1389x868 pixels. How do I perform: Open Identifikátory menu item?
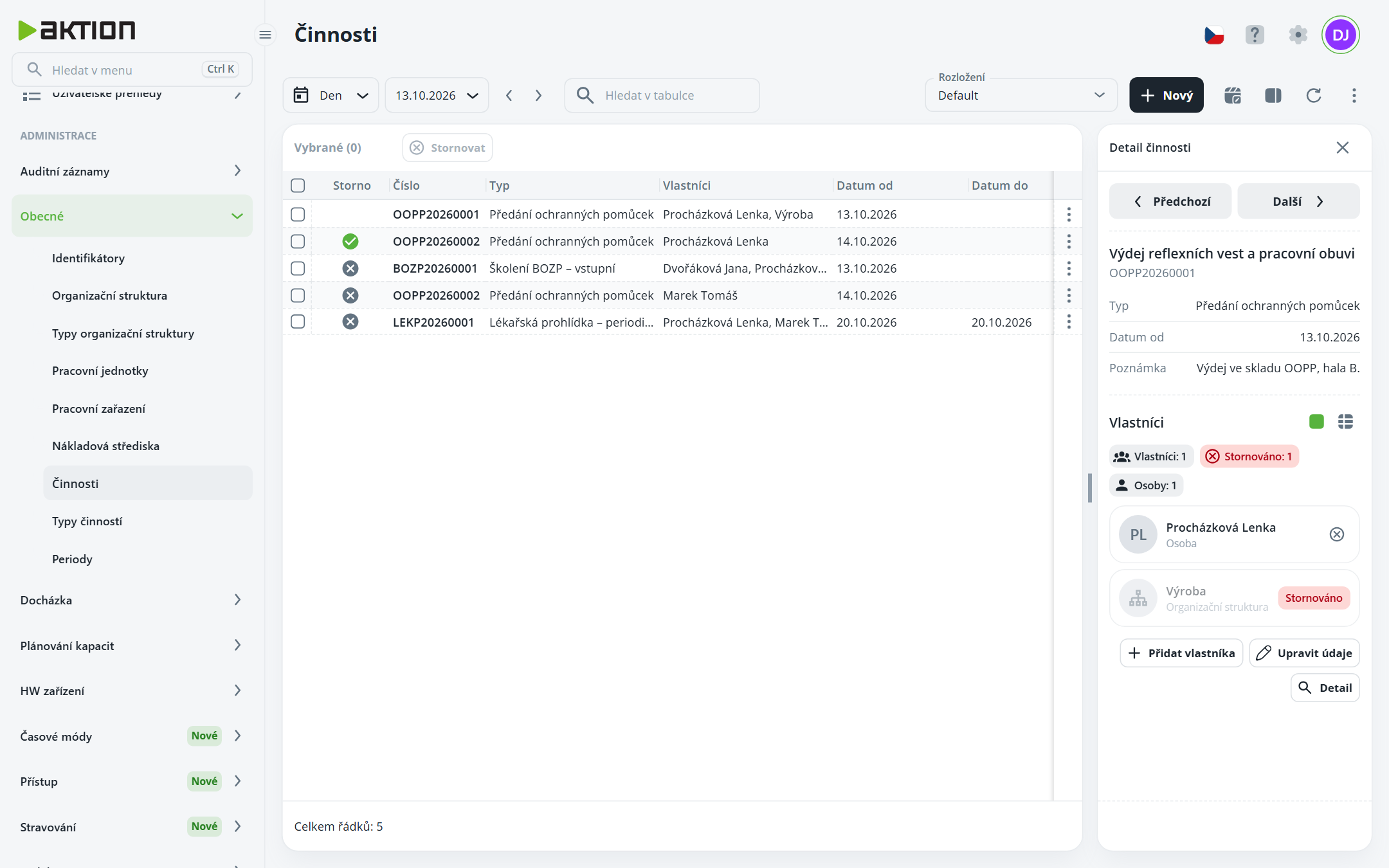pos(88,258)
